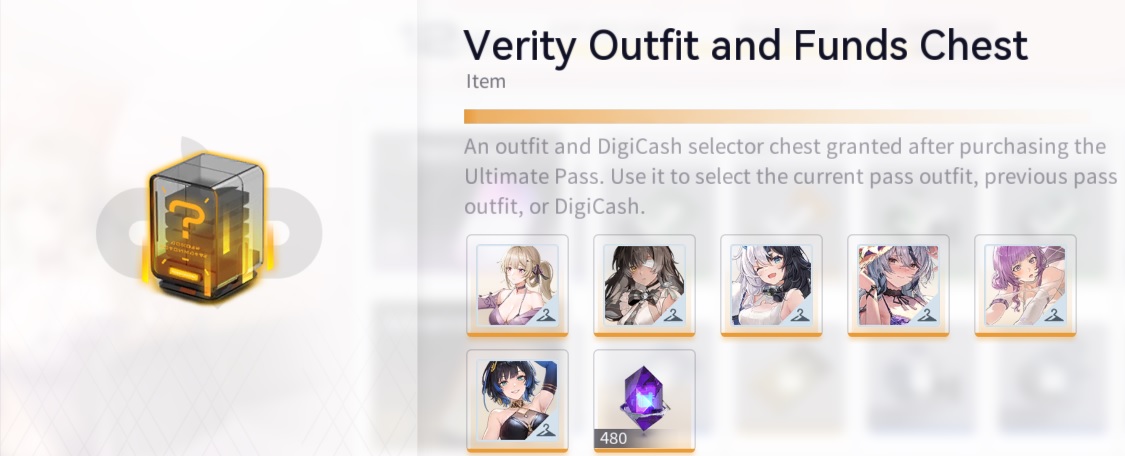The width and height of the screenshot is (1125, 456).
Task: Click hanger icon on winking character thumbnail
Action: click(800, 315)
